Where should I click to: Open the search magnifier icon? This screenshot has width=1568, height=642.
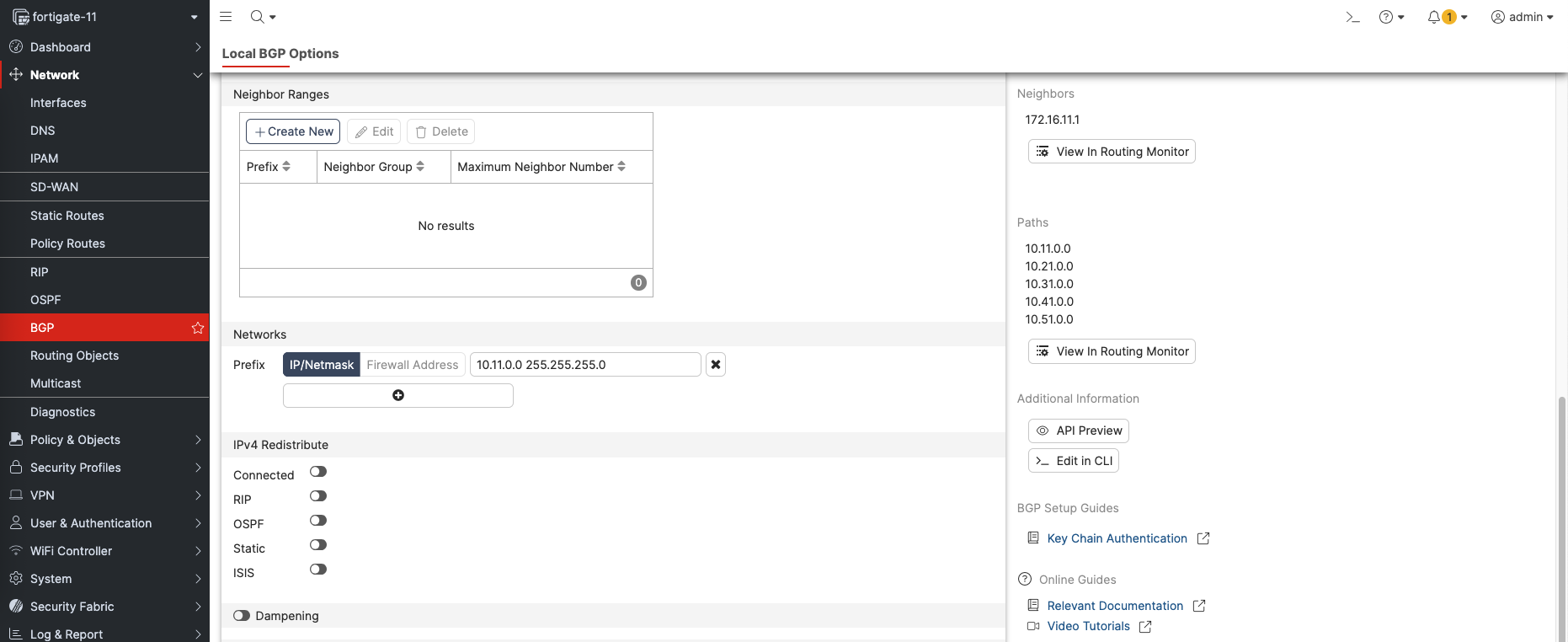(x=258, y=17)
